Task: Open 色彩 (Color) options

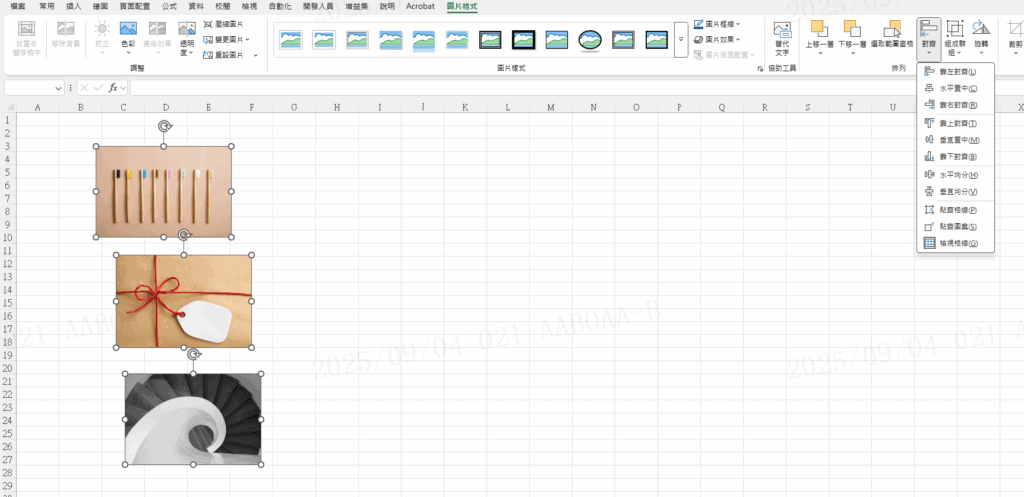Action: [128, 39]
